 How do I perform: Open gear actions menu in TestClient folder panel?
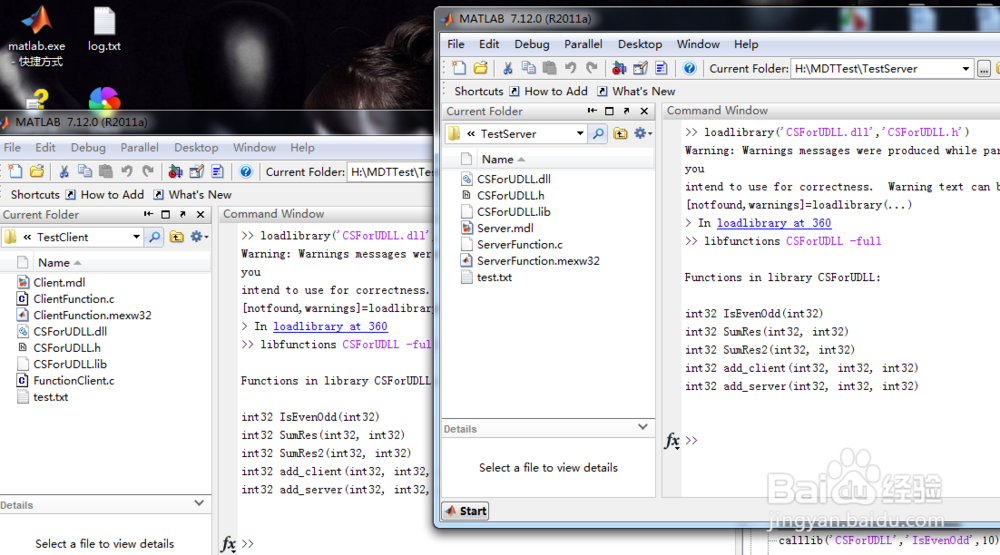pos(198,237)
